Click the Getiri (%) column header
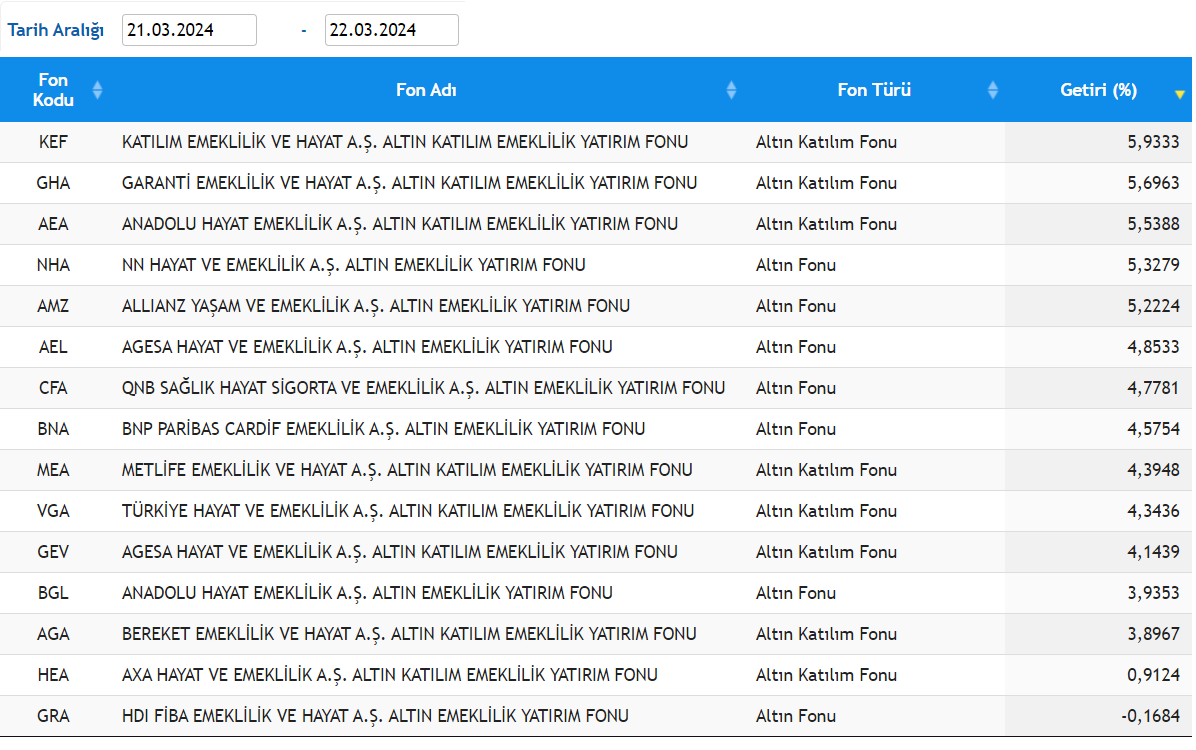This screenshot has width=1196, height=750. pos(1098,90)
